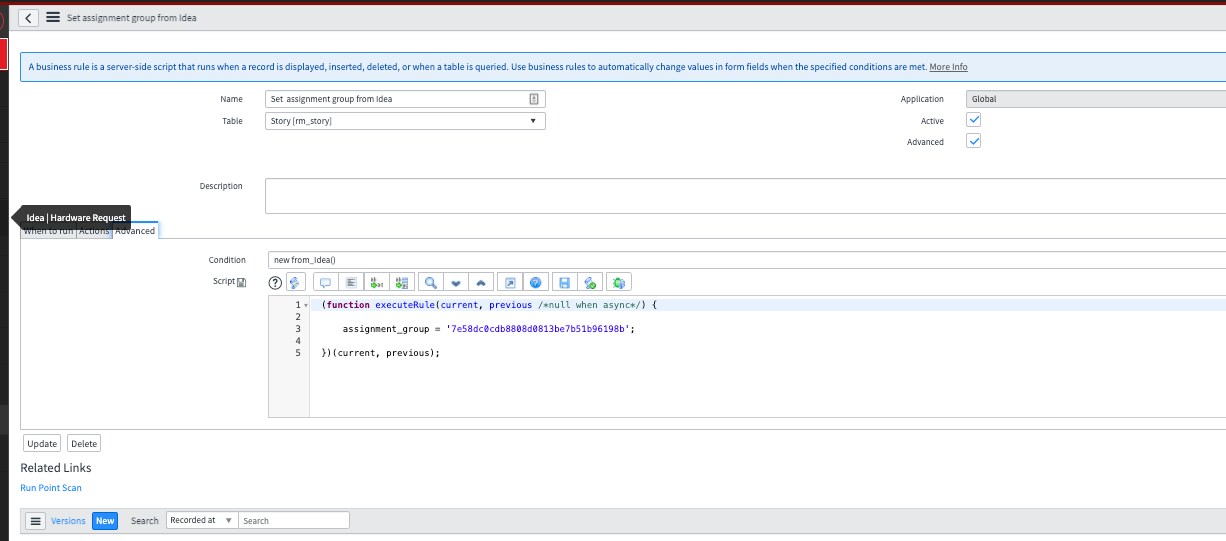This screenshot has width=1226, height=541.
Task: Click the magnifier search icon in script toolbar
Action: click(430, 283)
